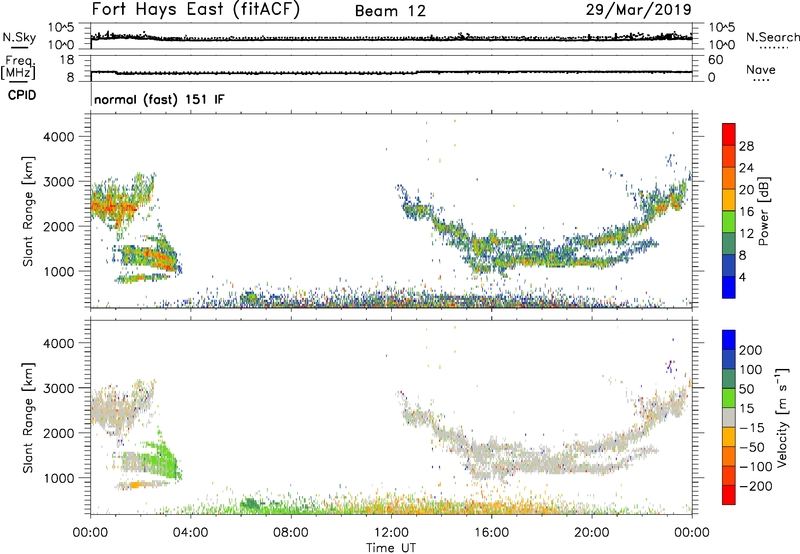Select the 'Freq. [MHz]' axis label
Screen dimensions: 800x554
tap(19, 68)
